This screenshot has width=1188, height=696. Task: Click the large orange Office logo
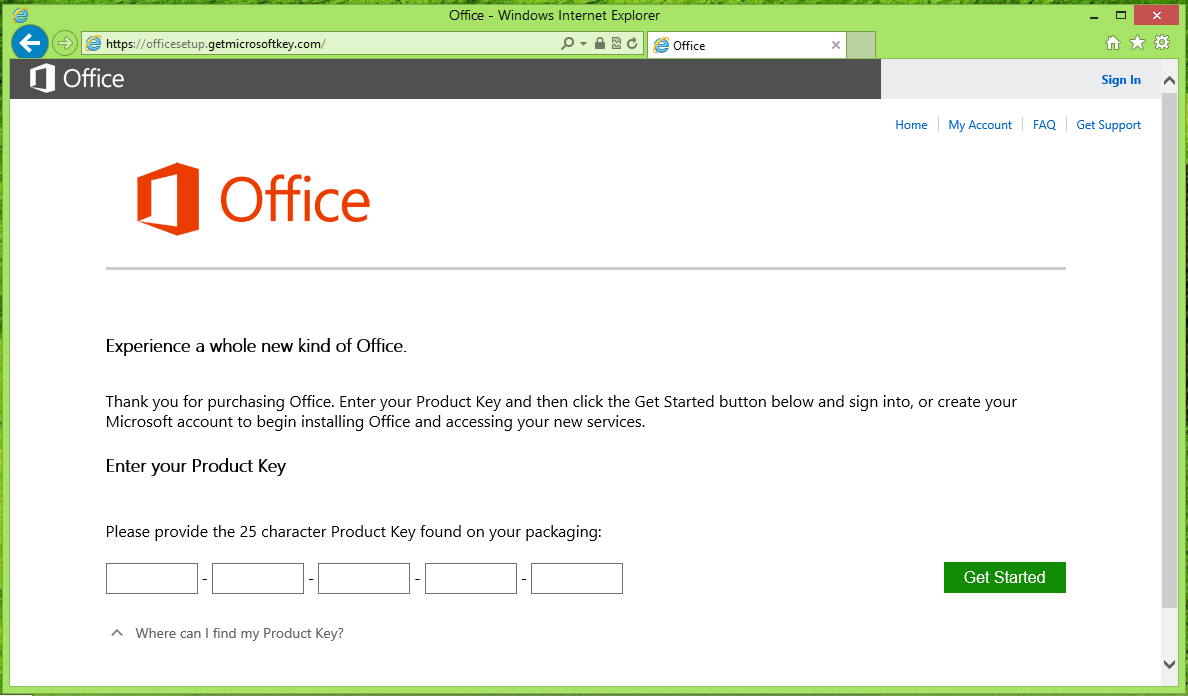tap(253, 199)
